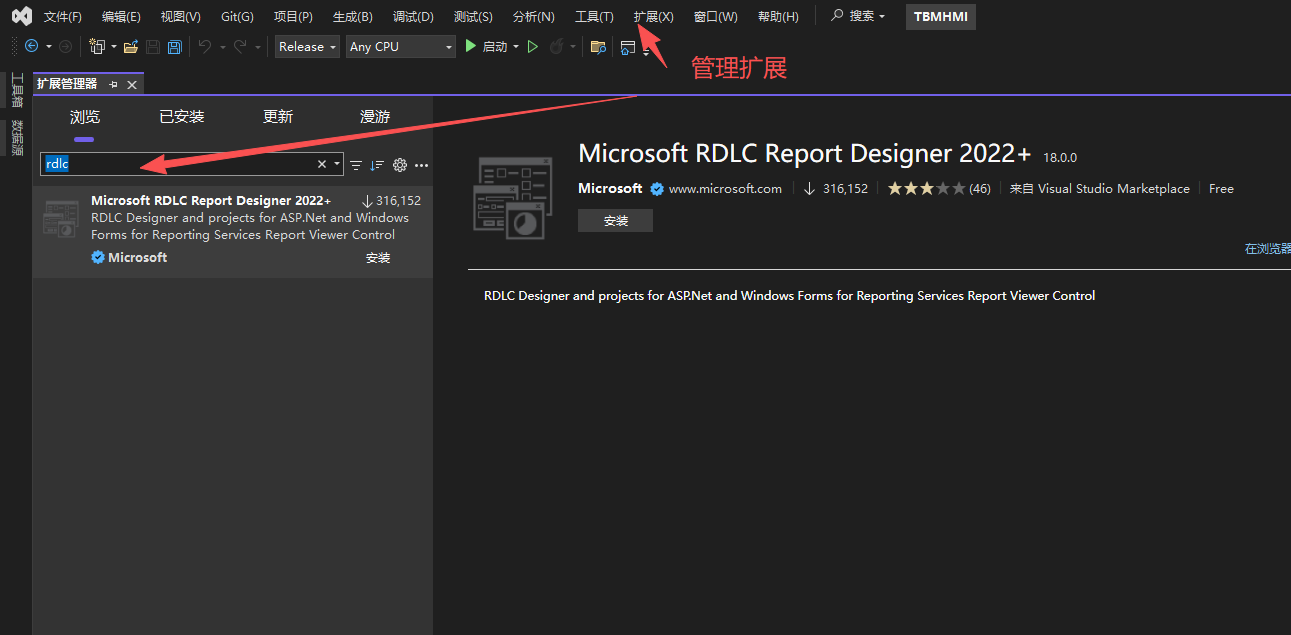Click the save all icon
Screen dimensions: 1291x635
point(175,46)
